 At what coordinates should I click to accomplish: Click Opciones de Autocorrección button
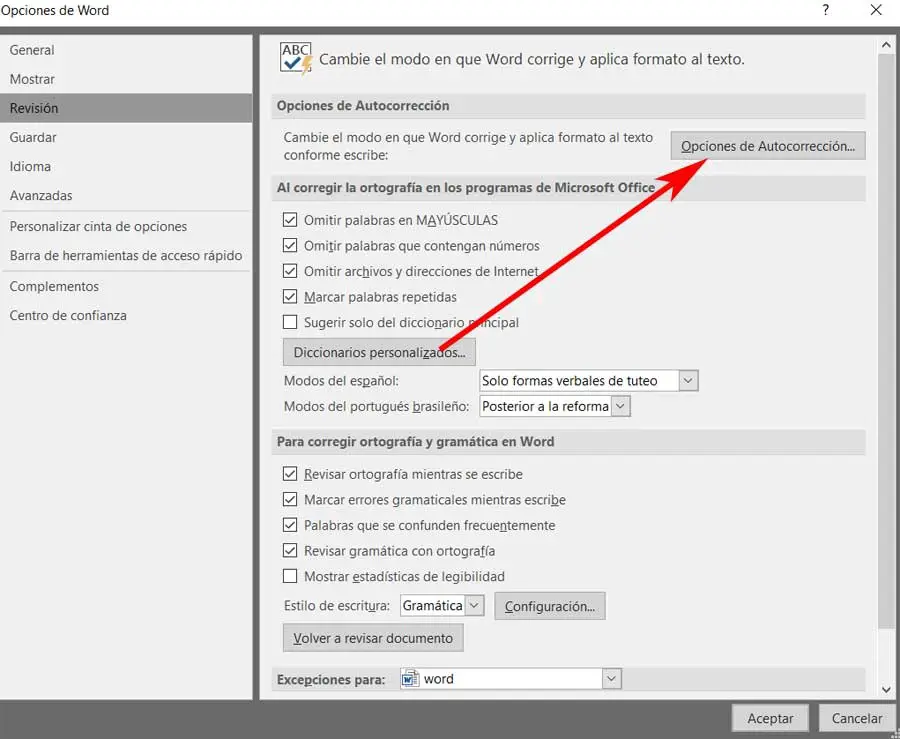coord(768,146)
